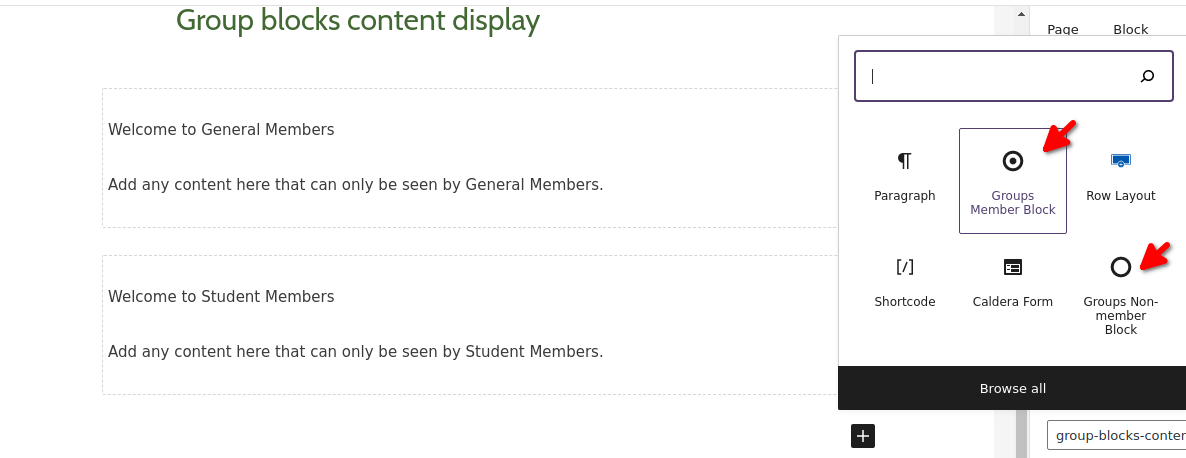Select paragraph about General Members content
Viewport: 1186px width, 458px height.
[x=355, y=184]
